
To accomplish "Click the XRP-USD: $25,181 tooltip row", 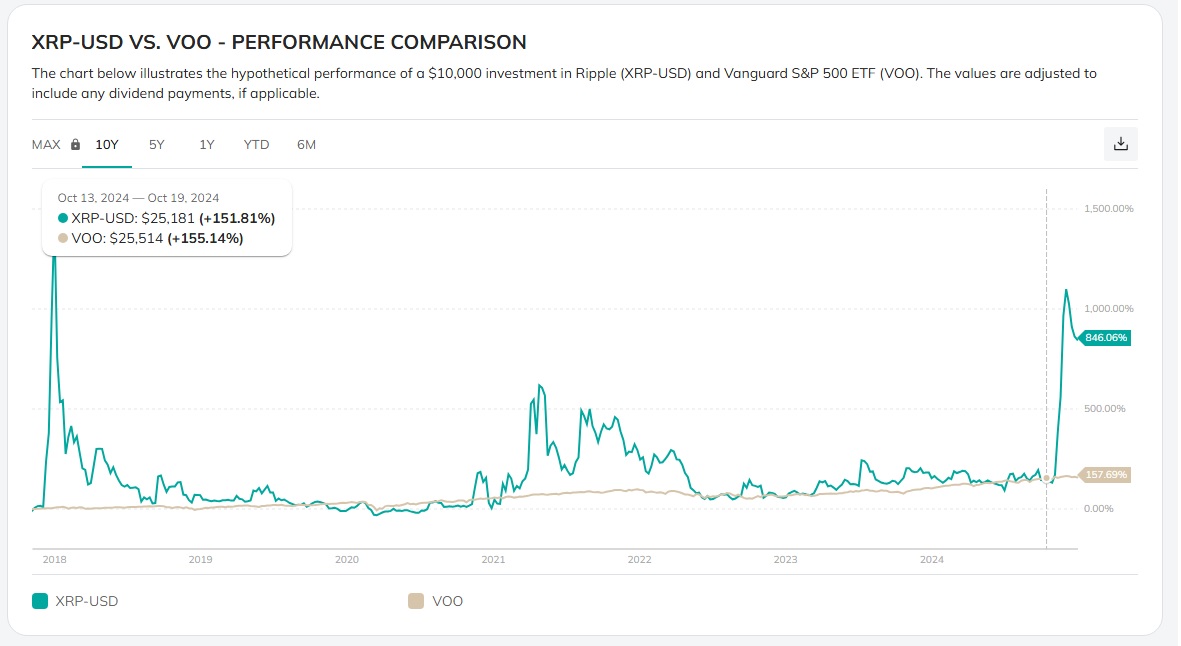I will pos(166,218).
